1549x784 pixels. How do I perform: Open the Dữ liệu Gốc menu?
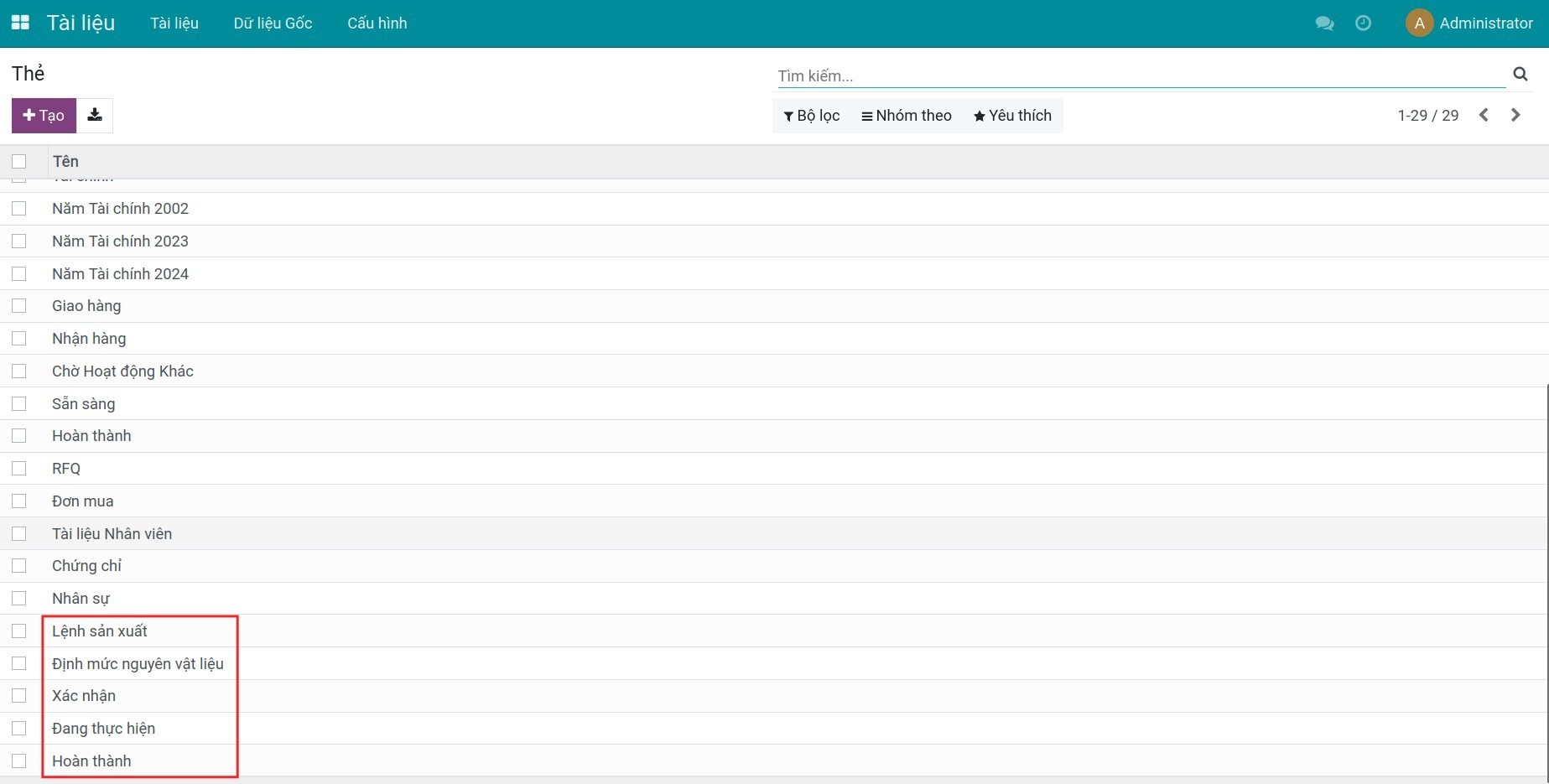(x=273, y=23)
